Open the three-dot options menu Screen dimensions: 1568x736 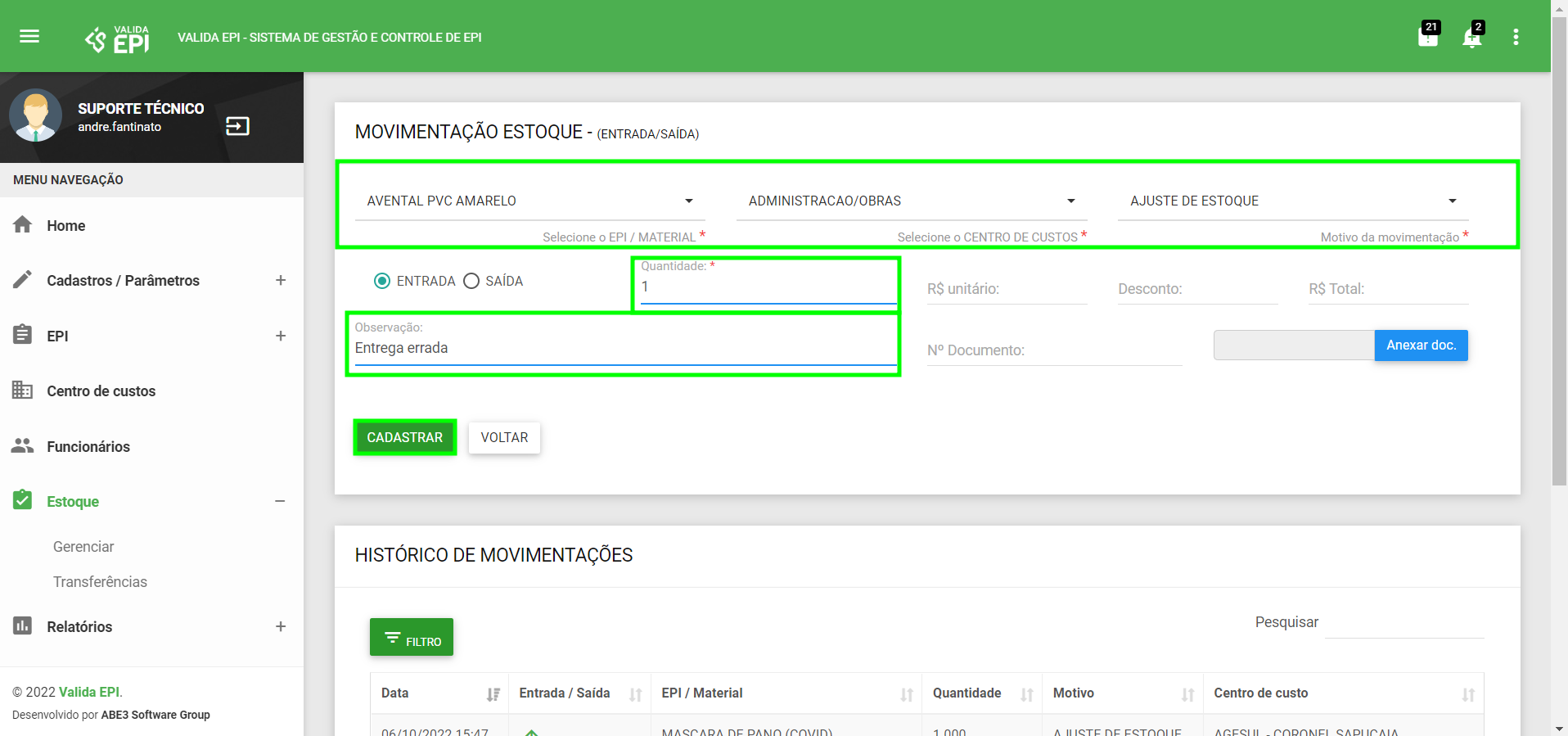1516,37
